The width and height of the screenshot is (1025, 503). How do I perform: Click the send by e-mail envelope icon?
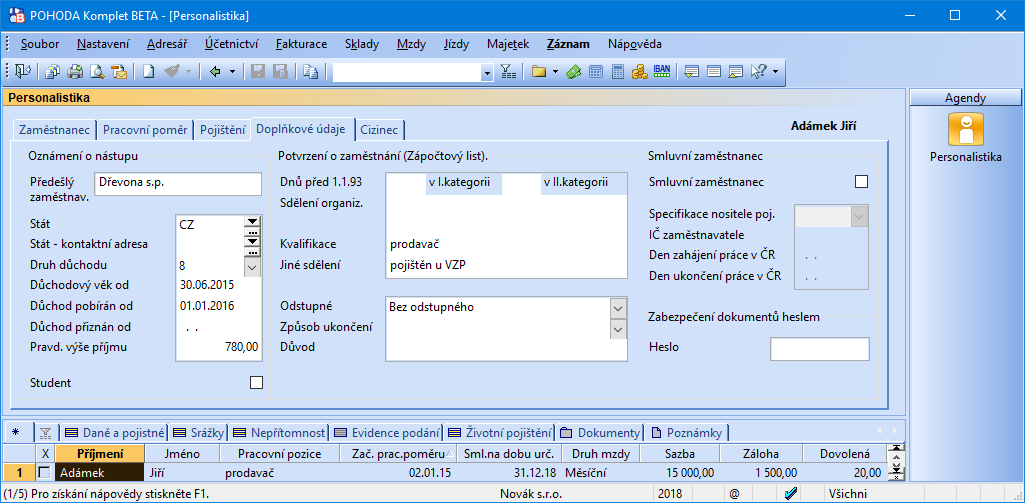[119, 71]
